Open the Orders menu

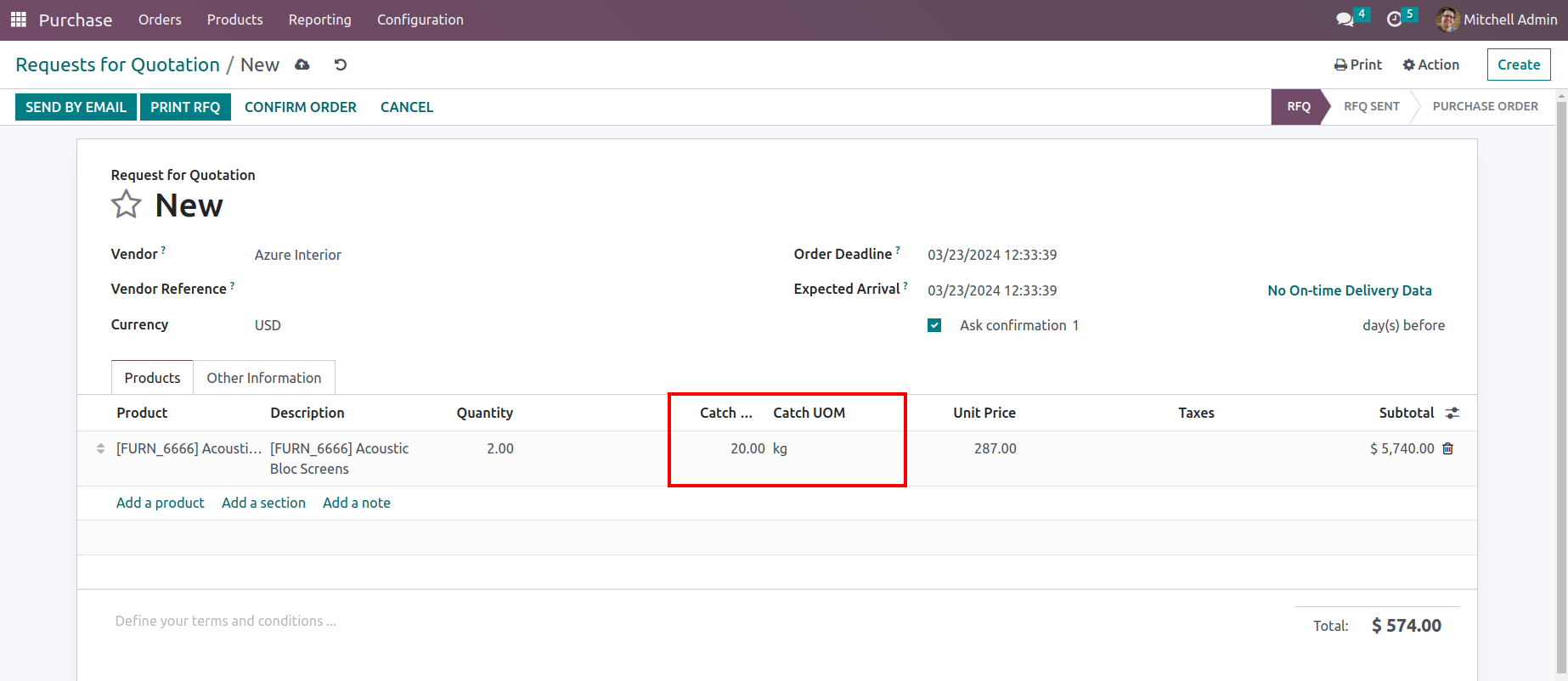[160, 20]
